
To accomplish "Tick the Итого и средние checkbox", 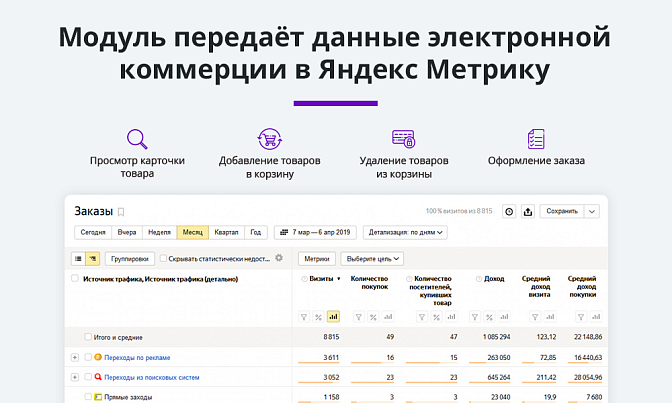I will point(88,337).
